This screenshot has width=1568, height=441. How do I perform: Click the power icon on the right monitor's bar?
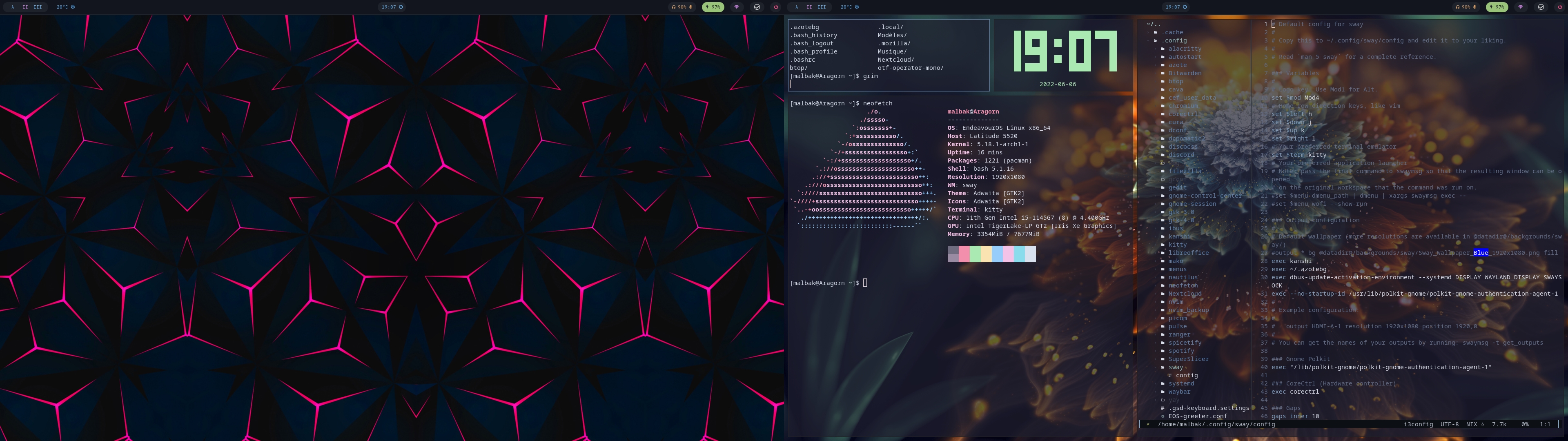(x=1560, y=7)
